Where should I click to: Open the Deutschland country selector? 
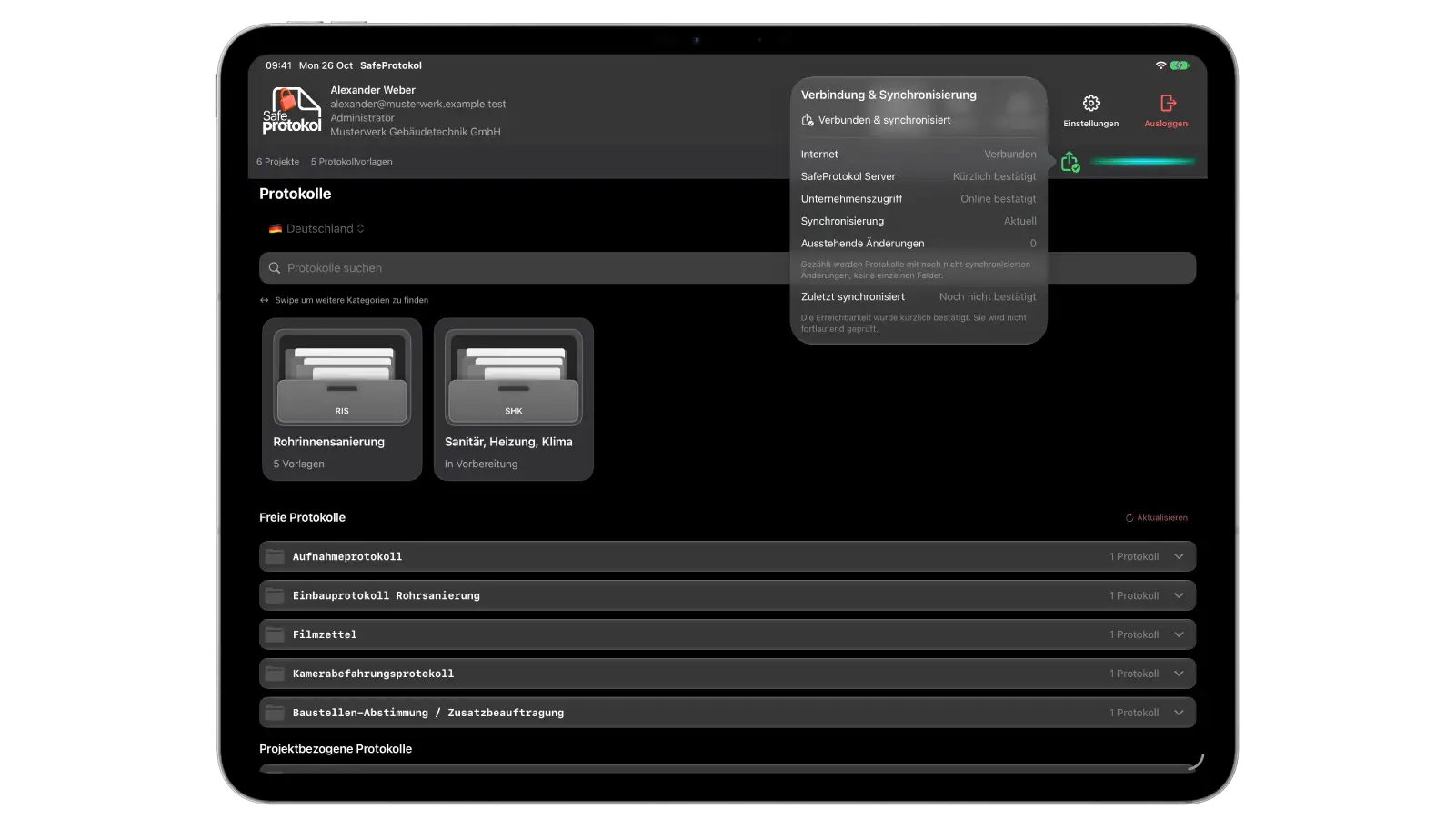pyautogui.click(x=316, y=229)
